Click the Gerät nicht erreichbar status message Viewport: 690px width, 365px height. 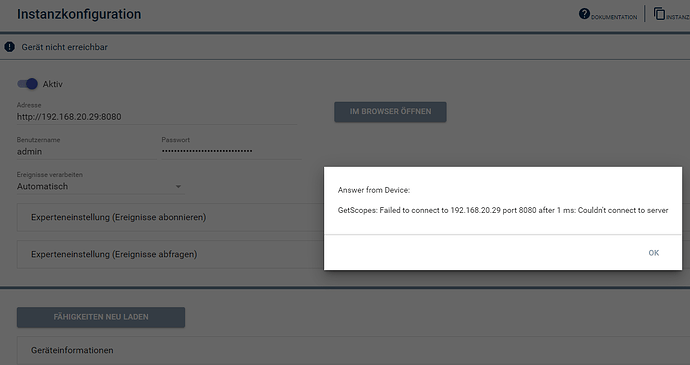pyautogui.click(x=64, y=47)
